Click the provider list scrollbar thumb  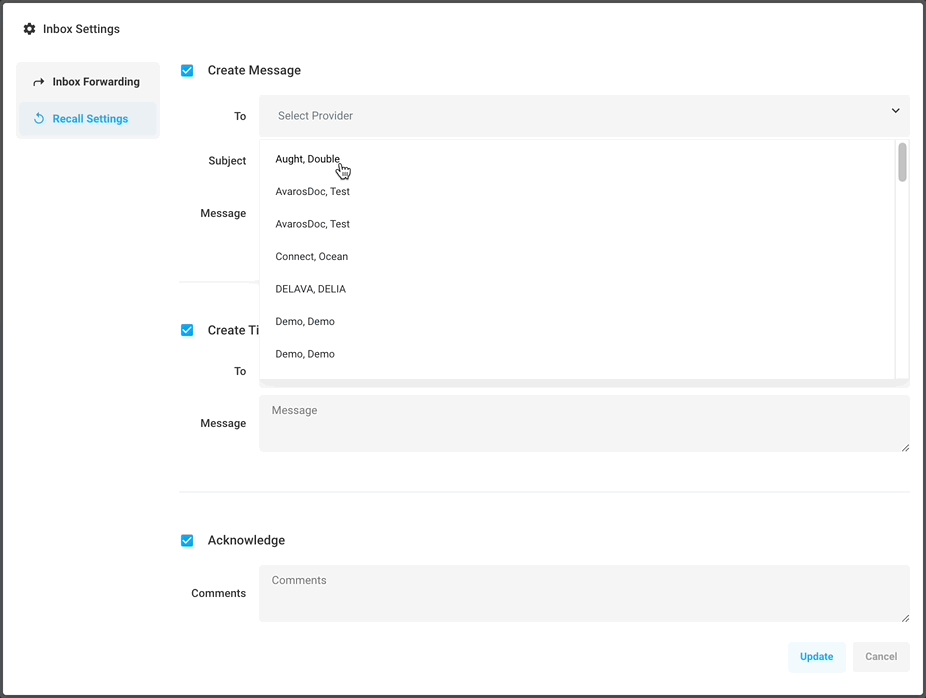click(x=902, y=162)
